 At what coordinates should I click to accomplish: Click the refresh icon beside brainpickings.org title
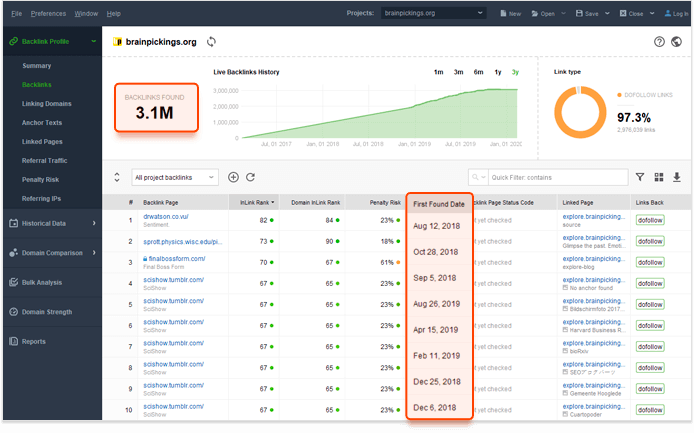pos(211,42)
